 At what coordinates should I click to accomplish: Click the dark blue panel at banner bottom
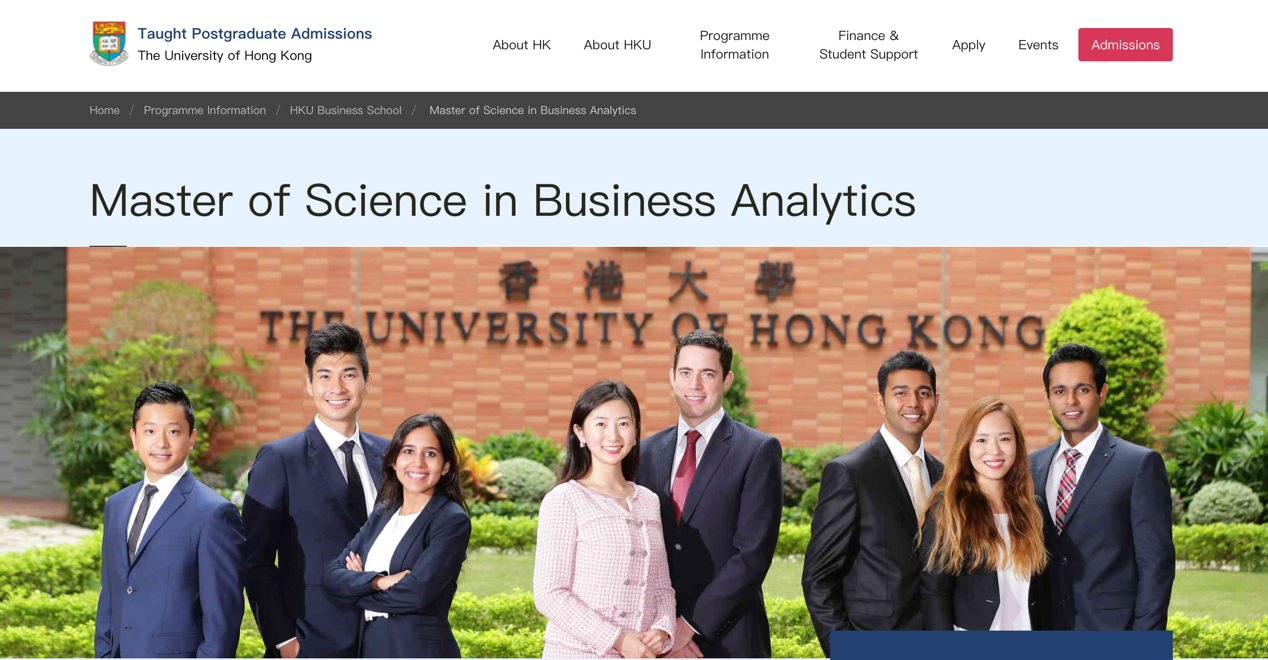1001,645
